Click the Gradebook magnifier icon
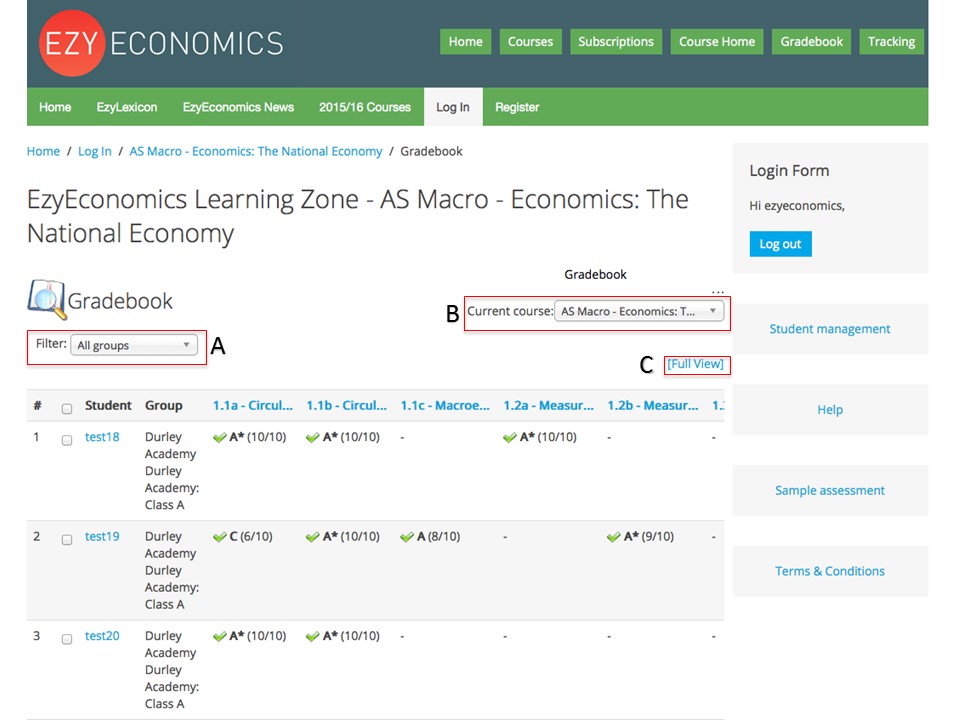This screenshot has height=720, width=960. click(47, 299)
